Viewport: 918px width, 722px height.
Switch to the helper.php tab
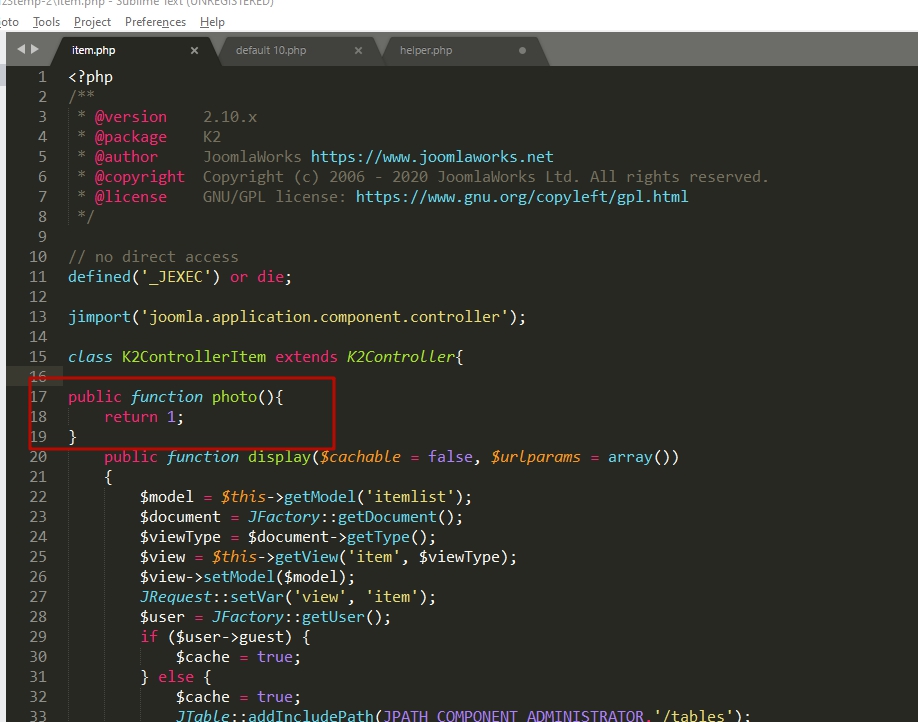pyautogui.click(x=426, y=50)
